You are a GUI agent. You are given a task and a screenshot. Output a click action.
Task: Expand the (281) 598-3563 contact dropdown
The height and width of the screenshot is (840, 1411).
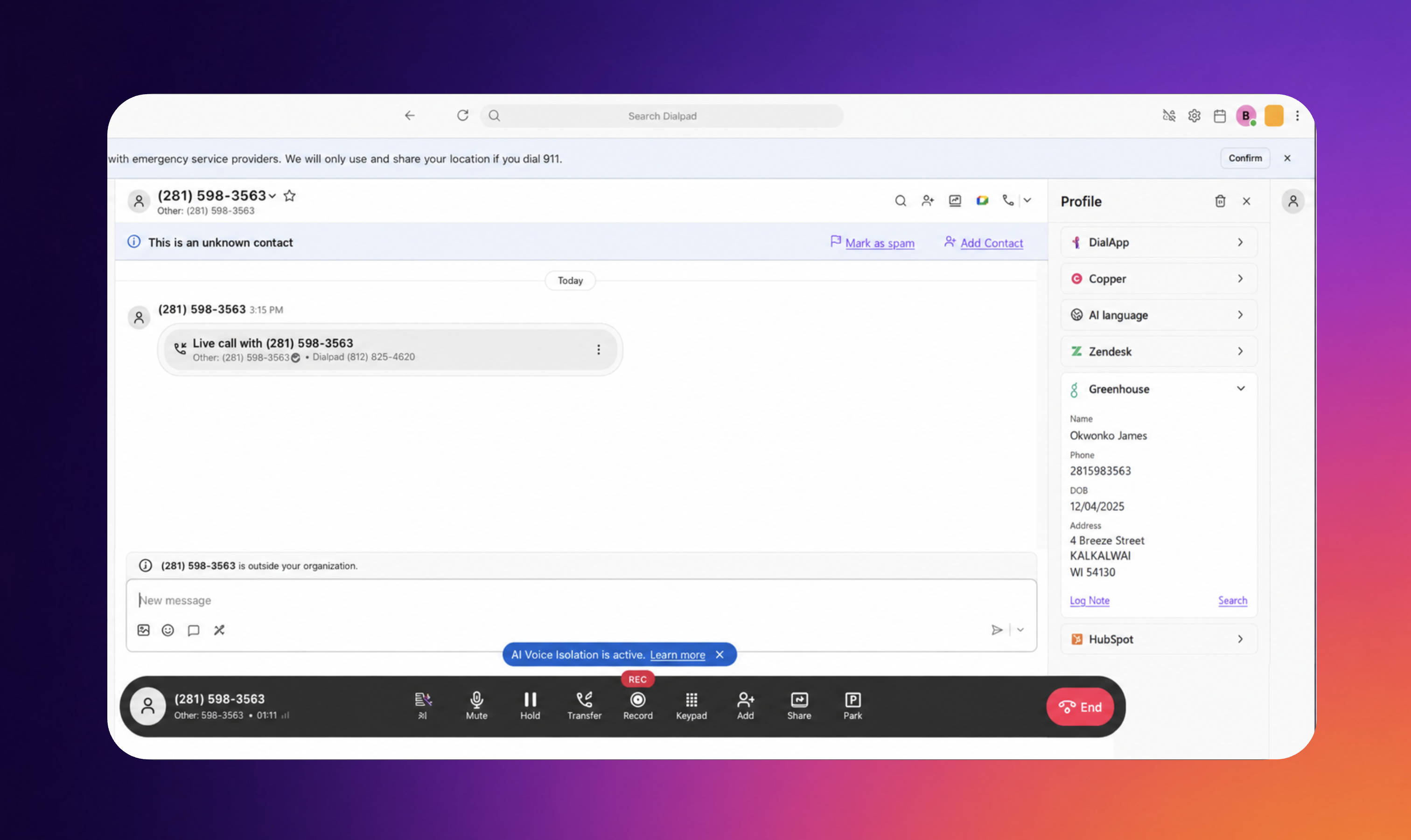pyautogui.click(x=272, y=196)
